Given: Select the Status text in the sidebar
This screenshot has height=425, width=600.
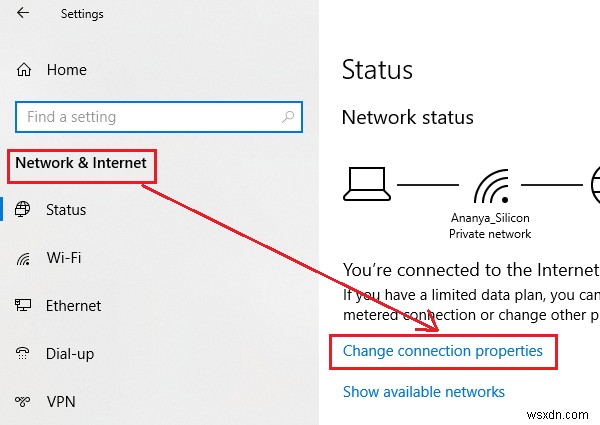Looking at the screenshot, I should [x=66, y=210].
